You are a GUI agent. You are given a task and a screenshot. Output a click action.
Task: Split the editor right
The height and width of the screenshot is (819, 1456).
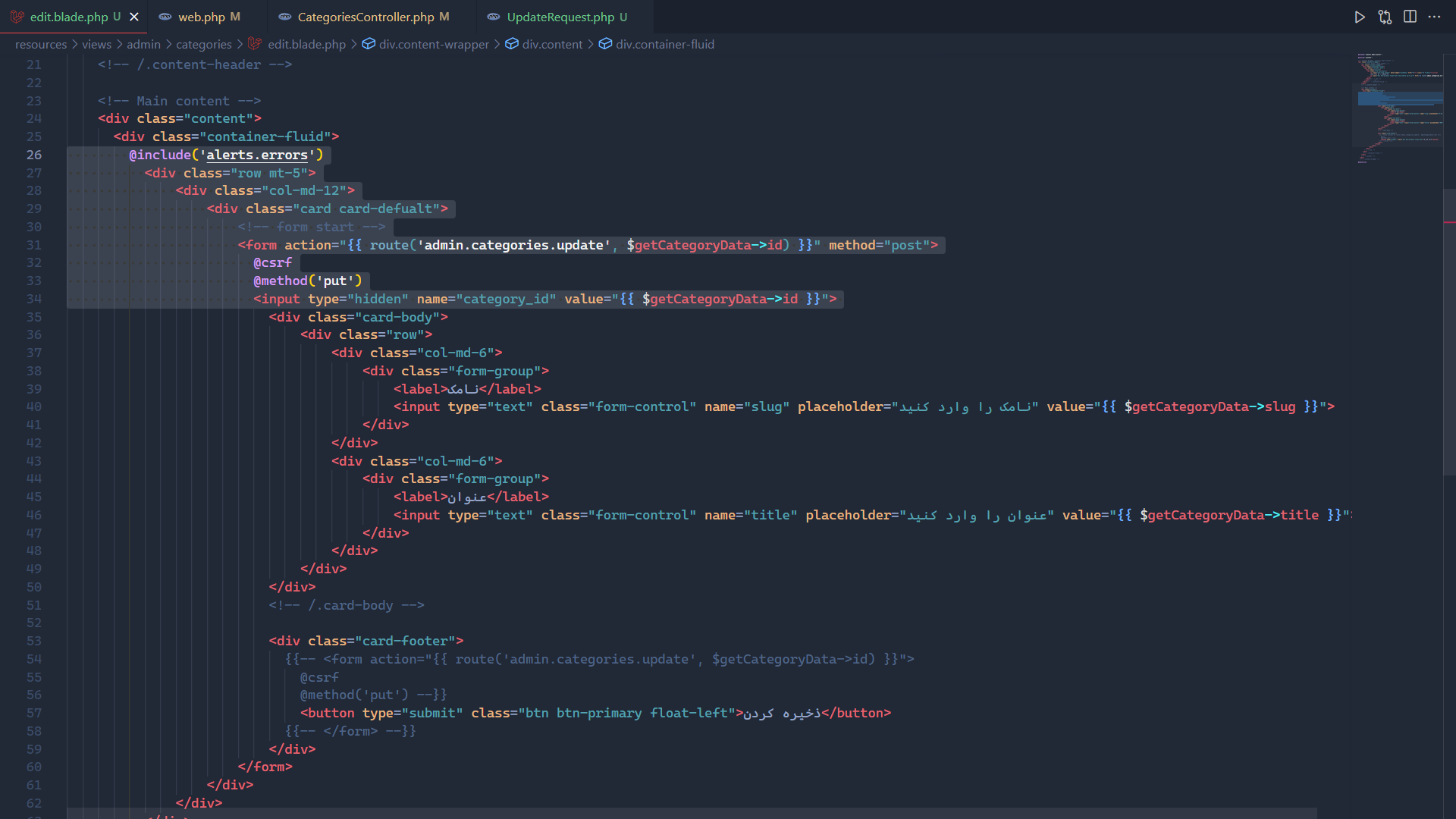point(1410,17)
